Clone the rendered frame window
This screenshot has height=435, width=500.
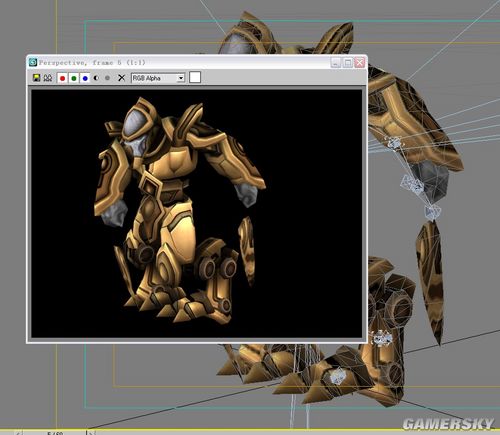tap(48, 78)
